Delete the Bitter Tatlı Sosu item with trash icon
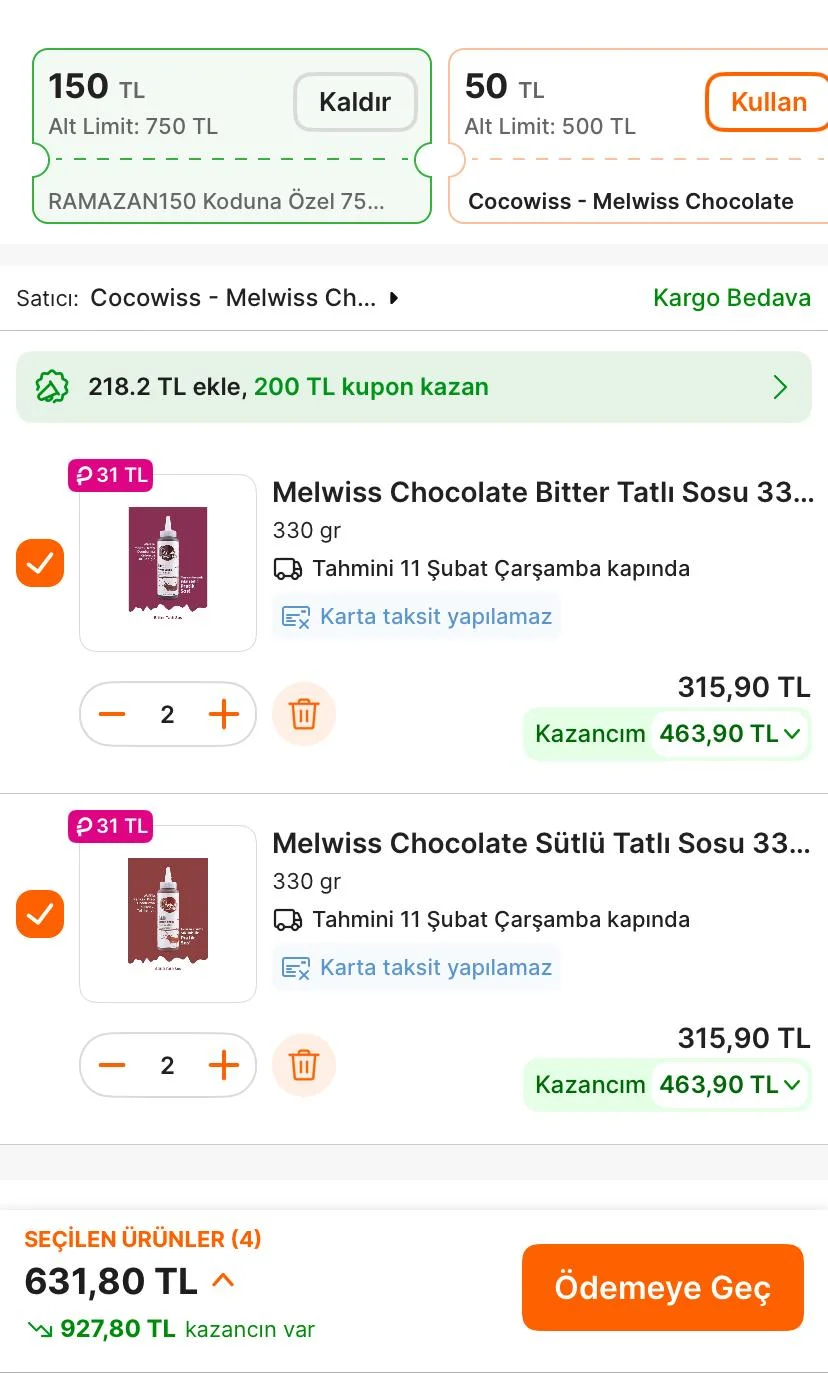Screen dimensions: 828x1373 (x=304, y=714)
